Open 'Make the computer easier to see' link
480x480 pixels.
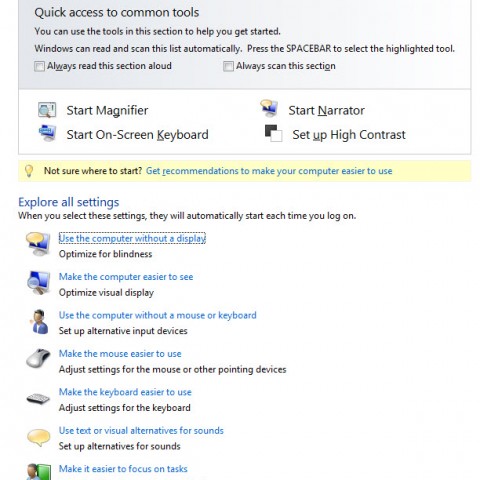tap(126, 277)
